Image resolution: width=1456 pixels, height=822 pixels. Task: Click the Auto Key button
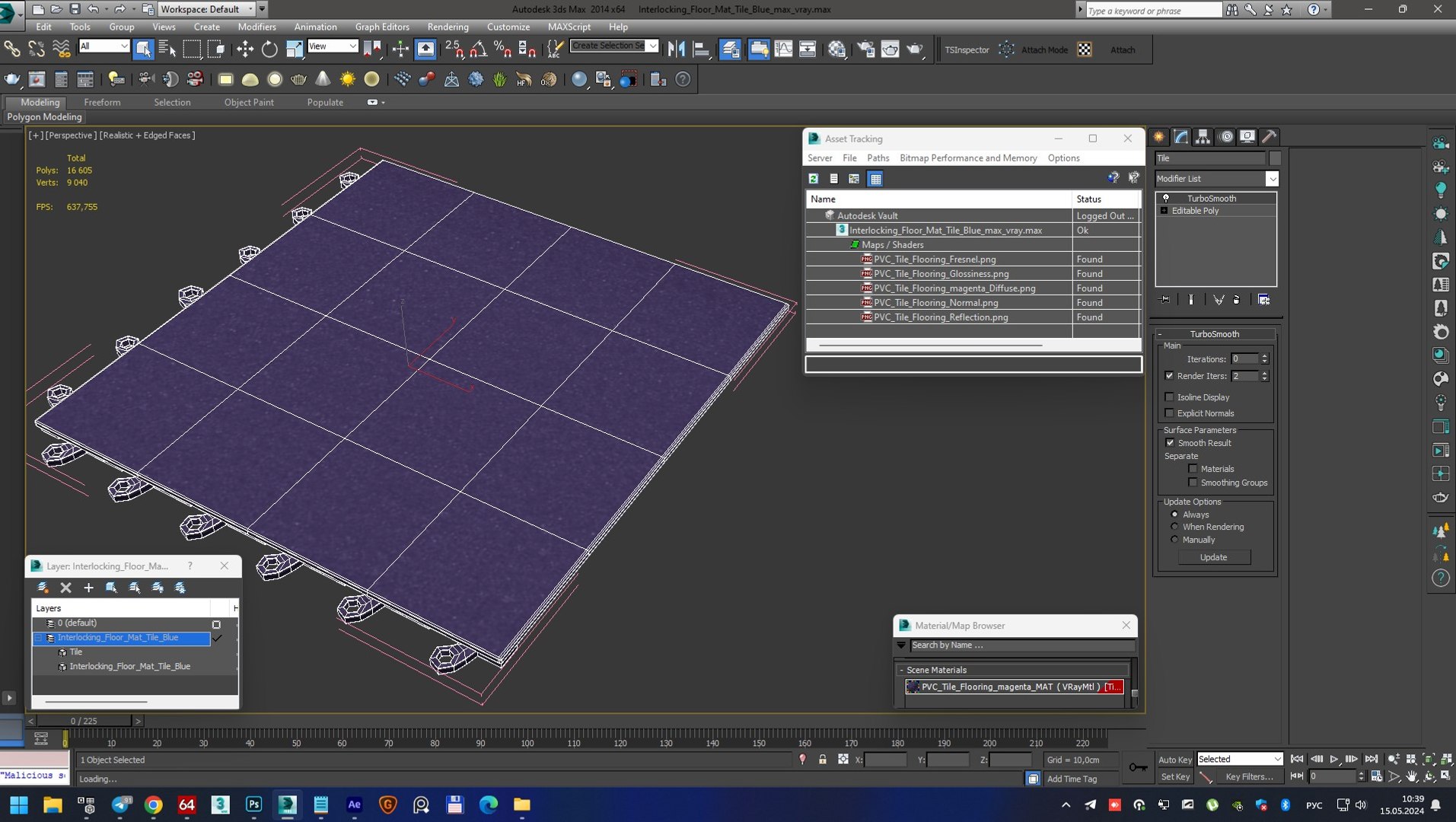[1174, 760]
